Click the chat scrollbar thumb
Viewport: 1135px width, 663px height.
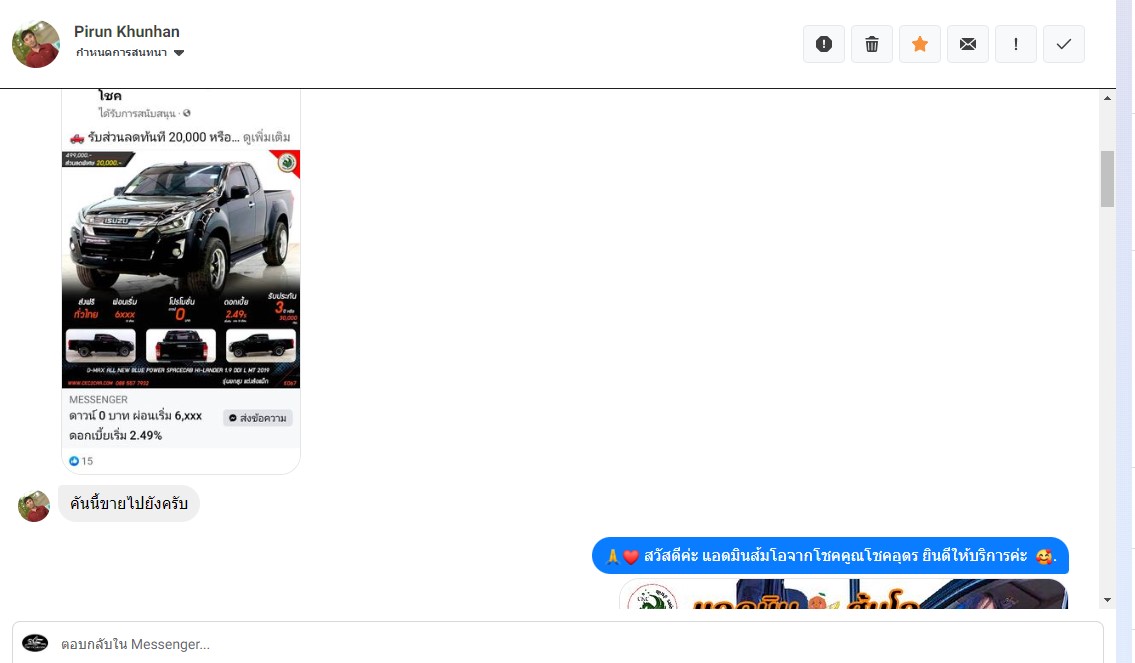click(x=1107, y=179)
